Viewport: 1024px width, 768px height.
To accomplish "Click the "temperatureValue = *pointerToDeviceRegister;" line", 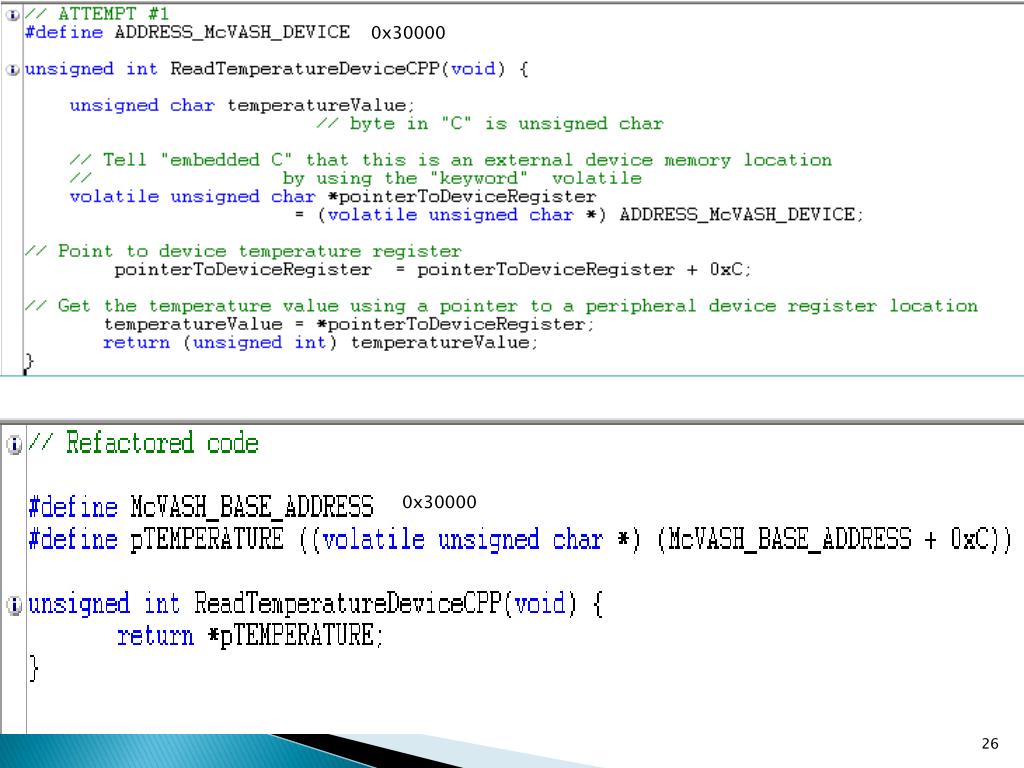I will pyautogui.click(x=349, y=324).
